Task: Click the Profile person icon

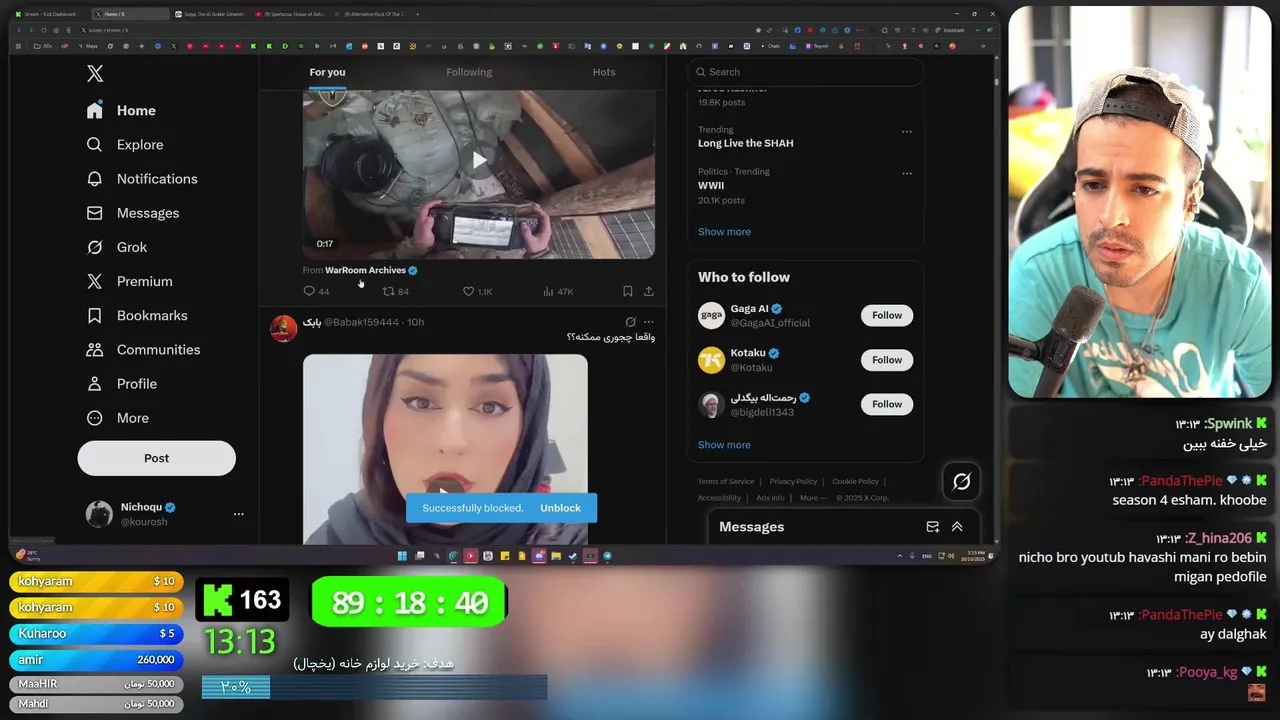Action: pos(95,384)
